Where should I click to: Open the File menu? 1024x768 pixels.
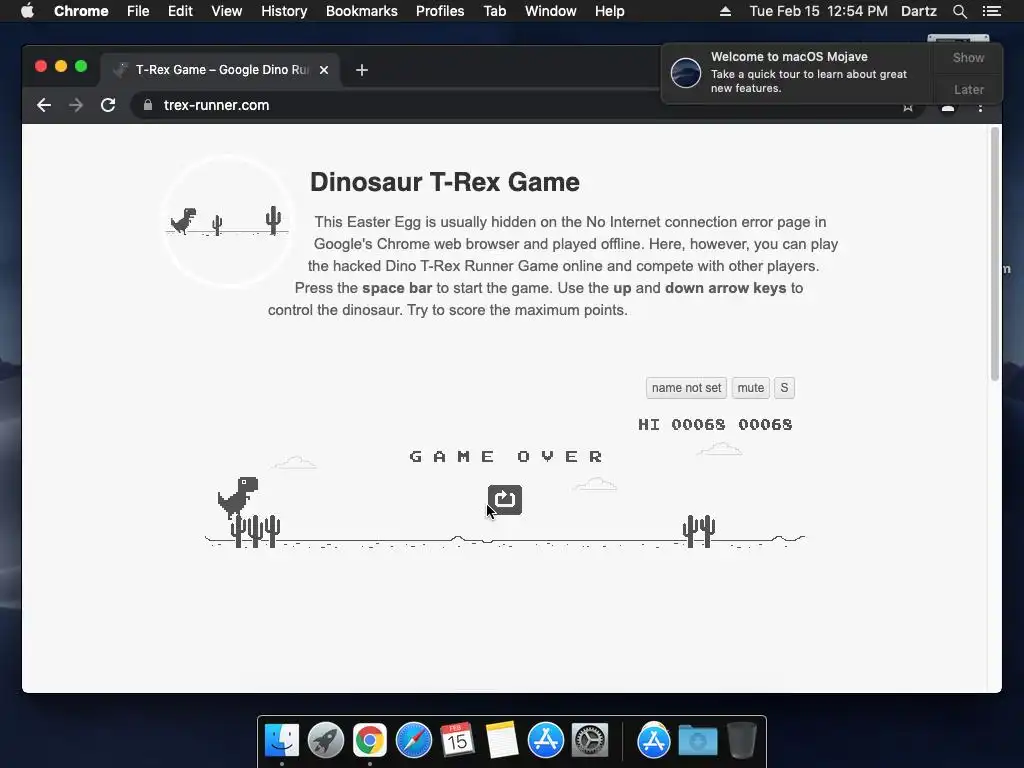pos(138,11)
